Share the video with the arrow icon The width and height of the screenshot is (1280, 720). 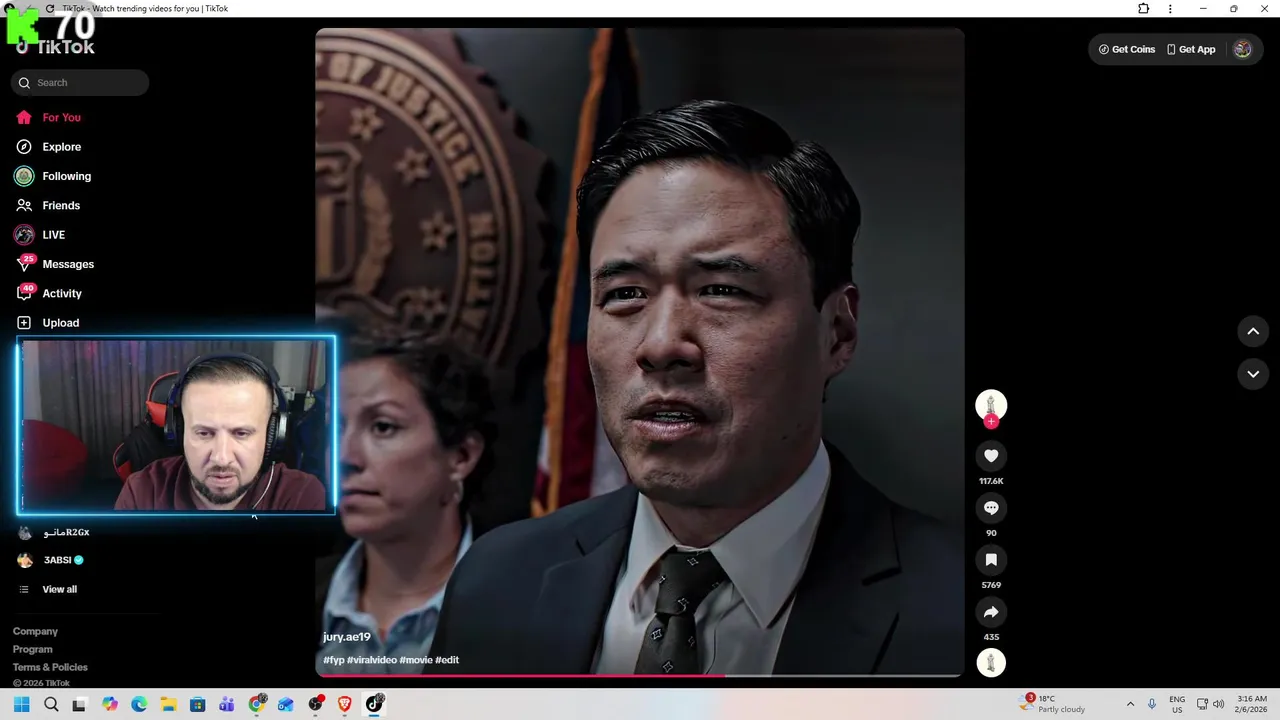point(991,612)
